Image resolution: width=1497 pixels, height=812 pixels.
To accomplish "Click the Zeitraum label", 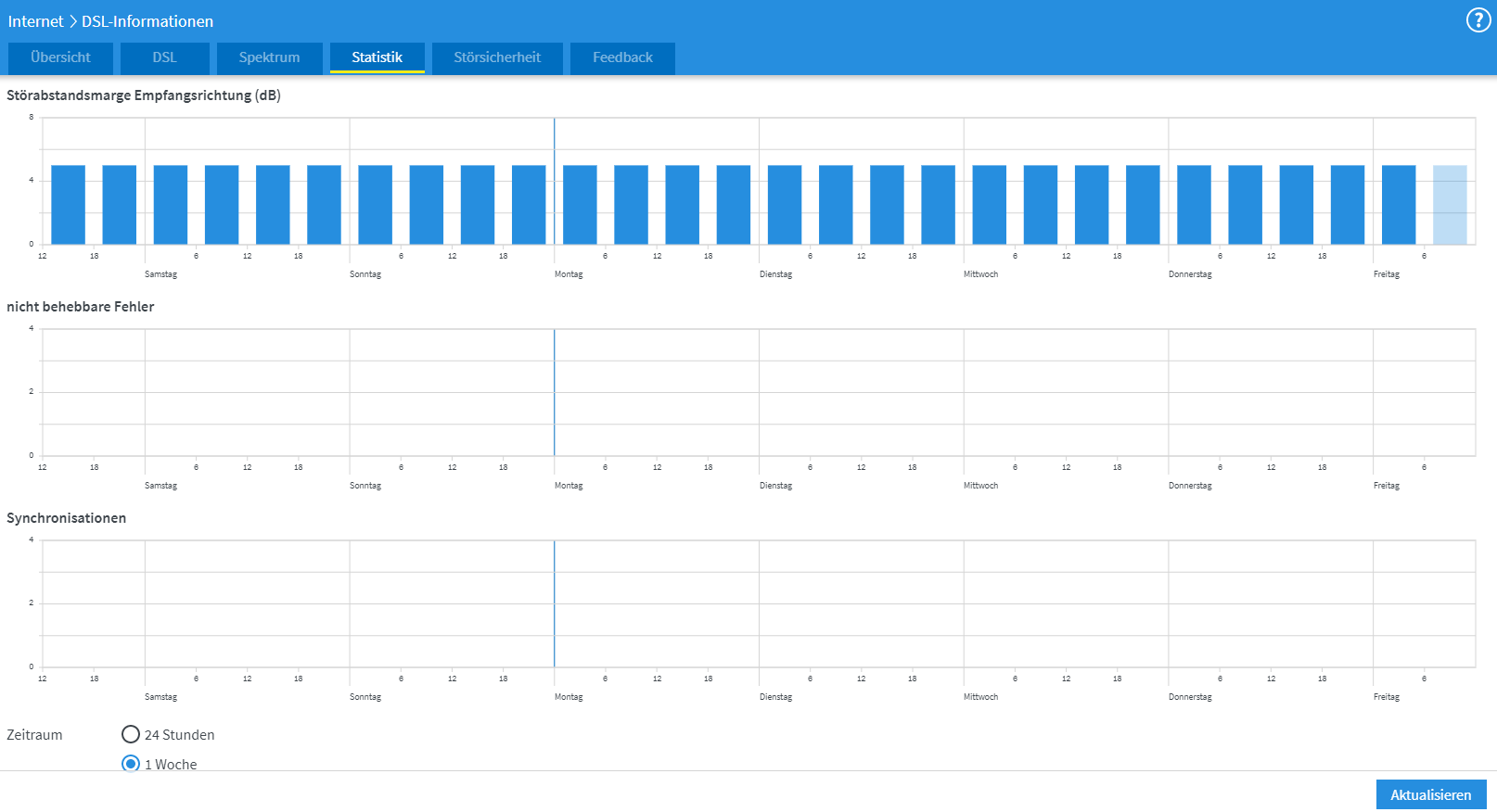I will [x=34, y=735].
